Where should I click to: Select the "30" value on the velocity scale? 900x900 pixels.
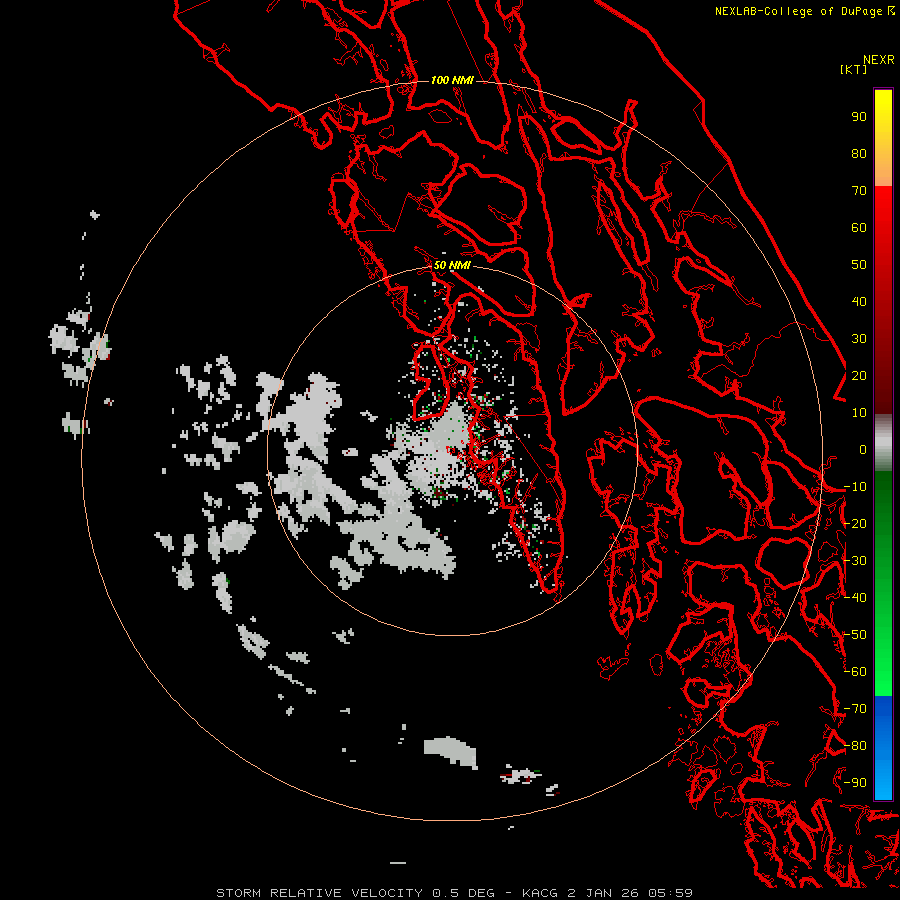point(859,339)
